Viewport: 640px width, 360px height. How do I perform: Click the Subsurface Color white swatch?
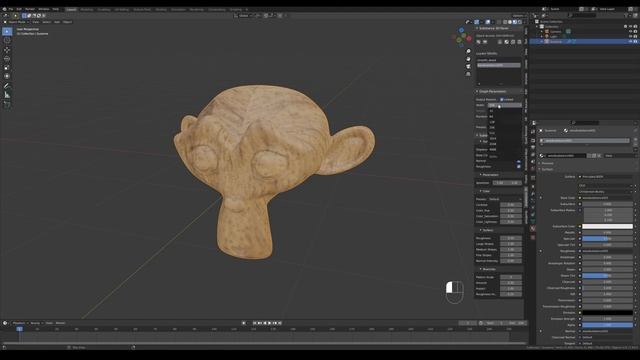607,226
